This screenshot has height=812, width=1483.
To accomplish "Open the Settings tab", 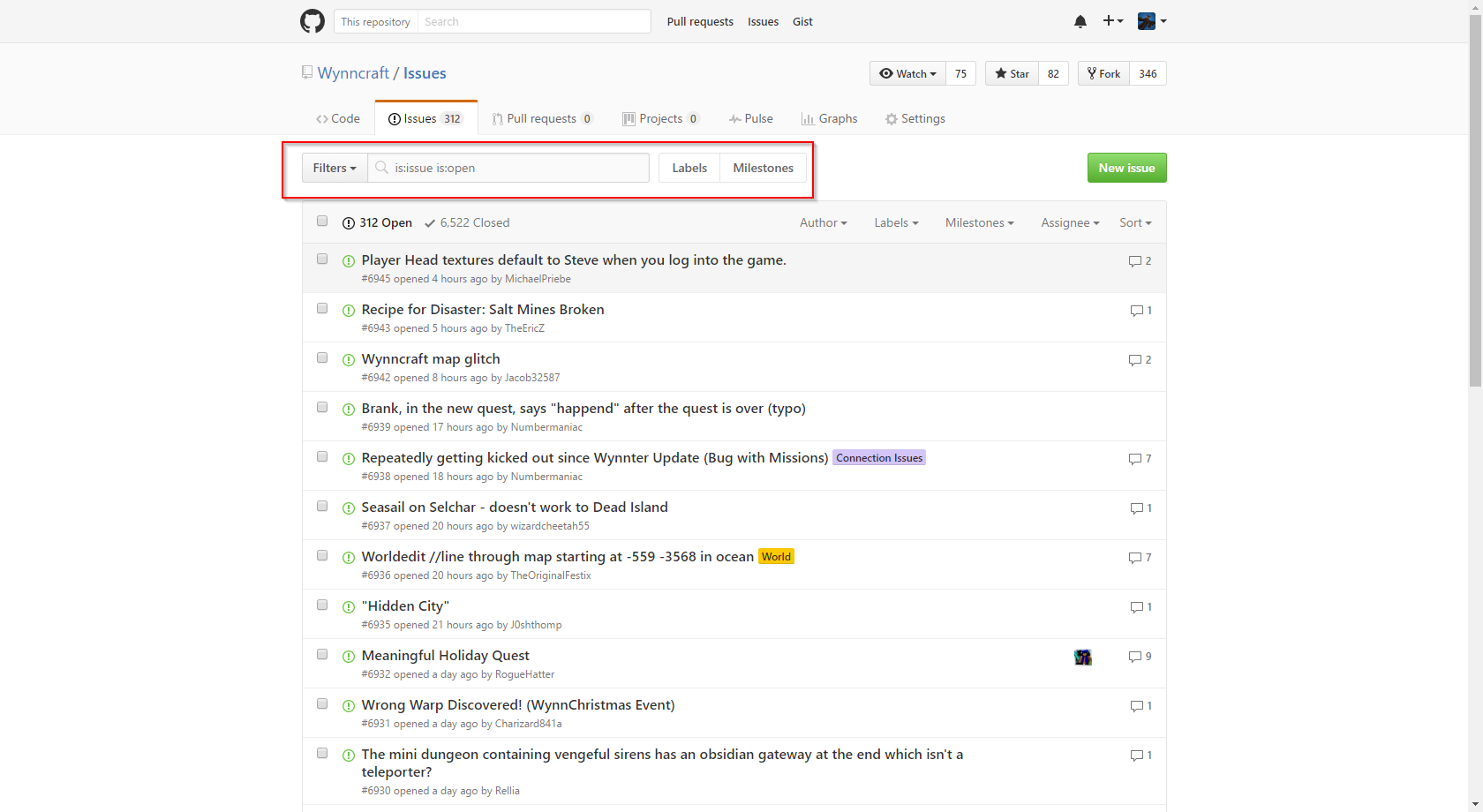I will 915,118.
